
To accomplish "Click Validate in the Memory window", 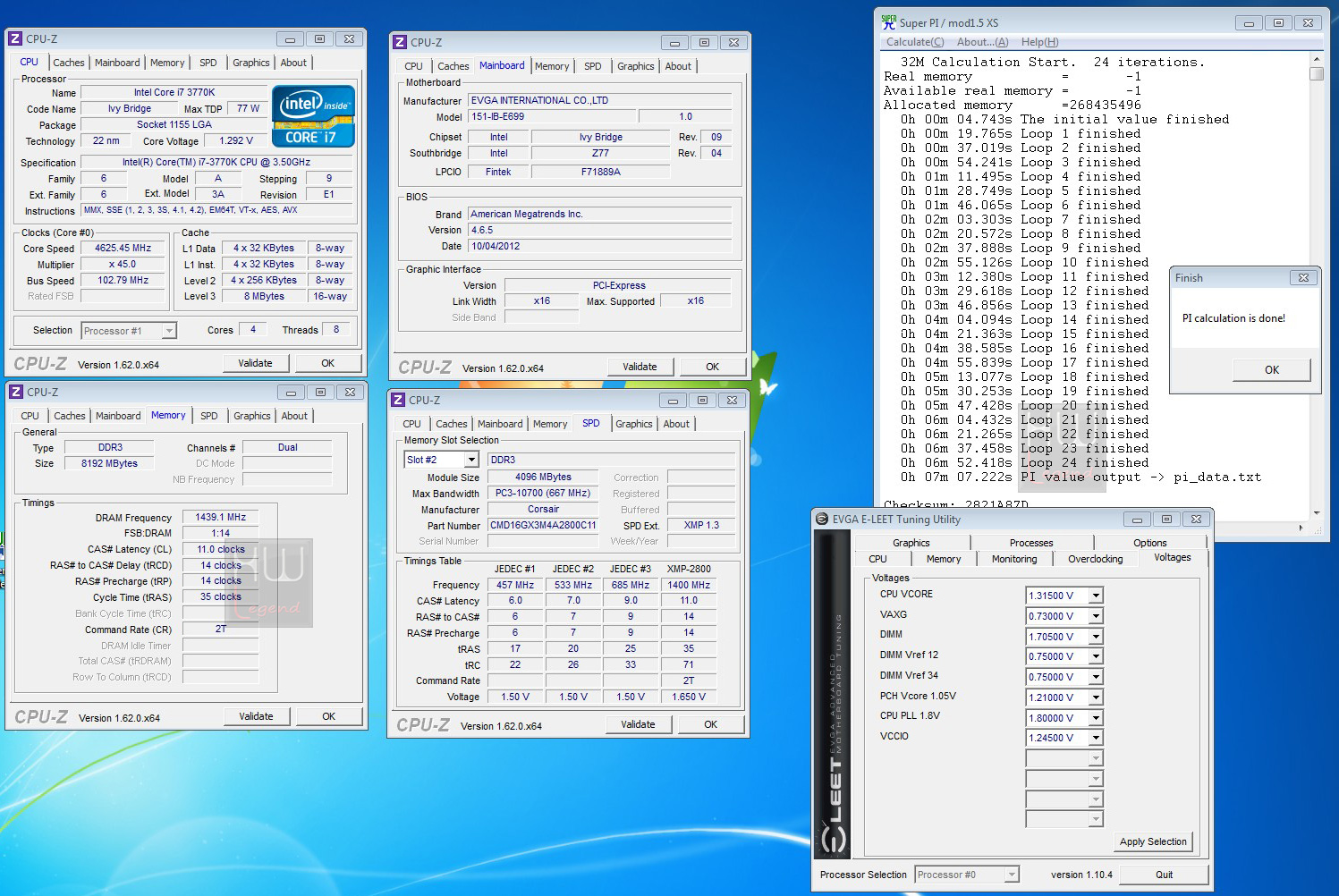I will tap(256, 716).
